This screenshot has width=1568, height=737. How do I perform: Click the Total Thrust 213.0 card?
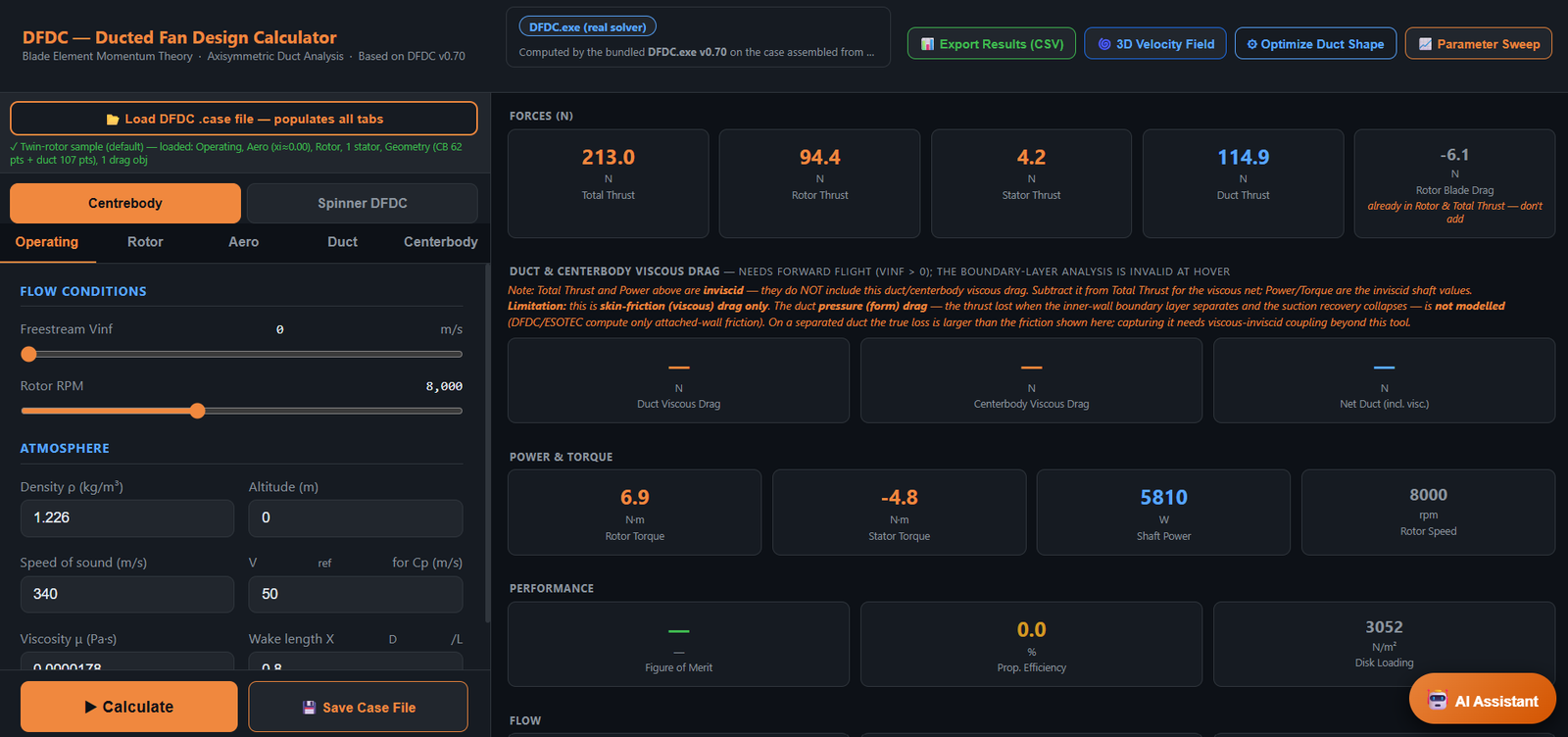click(609, 183)
